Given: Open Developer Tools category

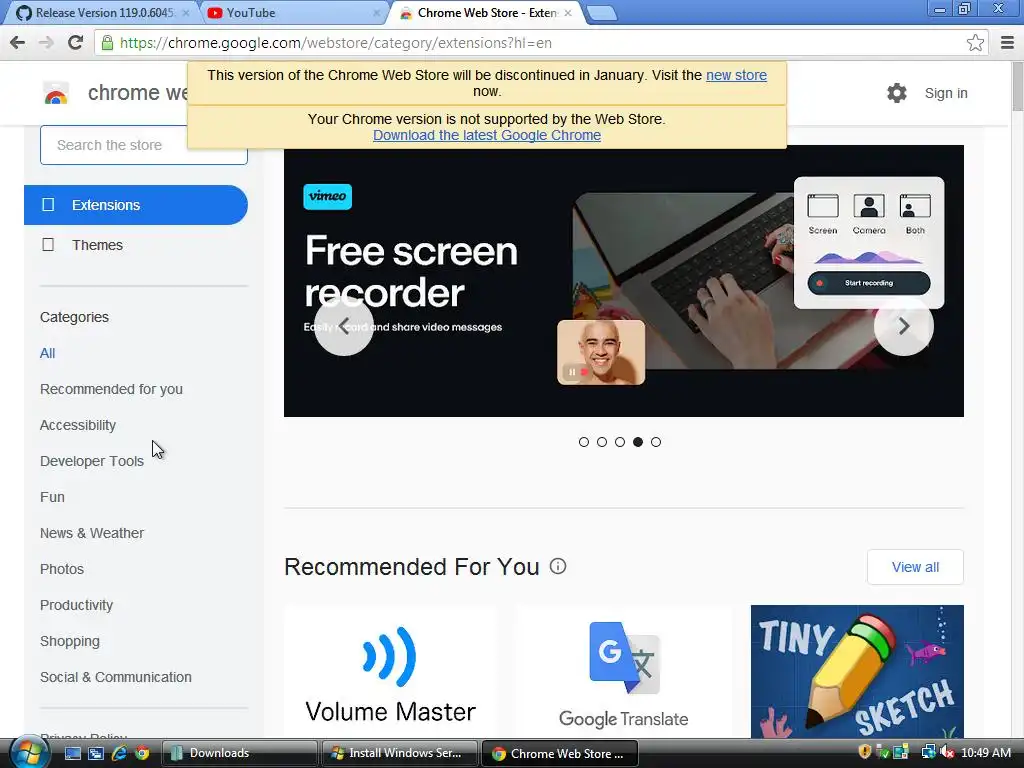Looking at the screenshot, I should pyautogui.click(x=91, y=461).
